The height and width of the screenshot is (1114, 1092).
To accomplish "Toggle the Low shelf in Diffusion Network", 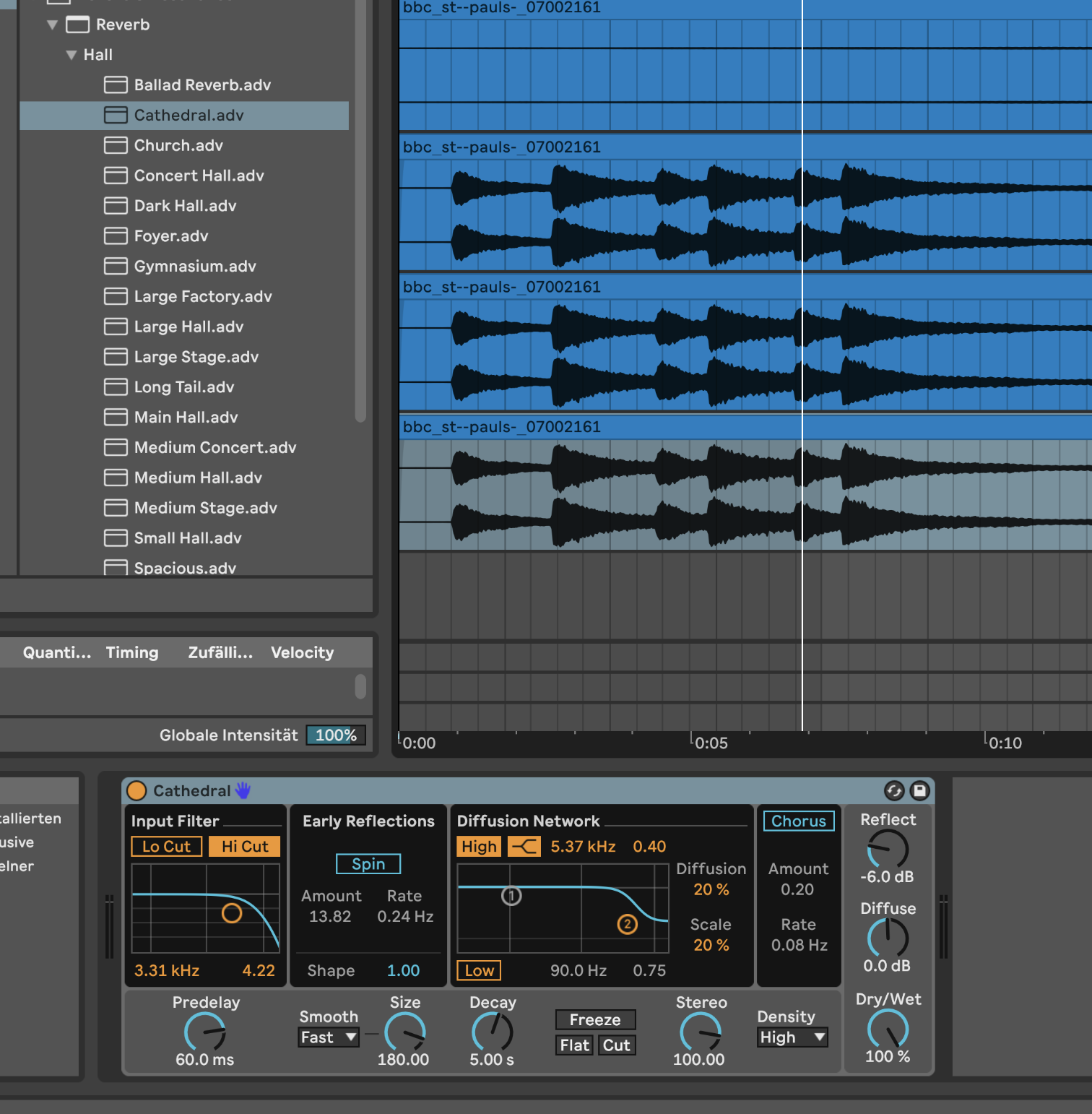I will click(479, 970).
